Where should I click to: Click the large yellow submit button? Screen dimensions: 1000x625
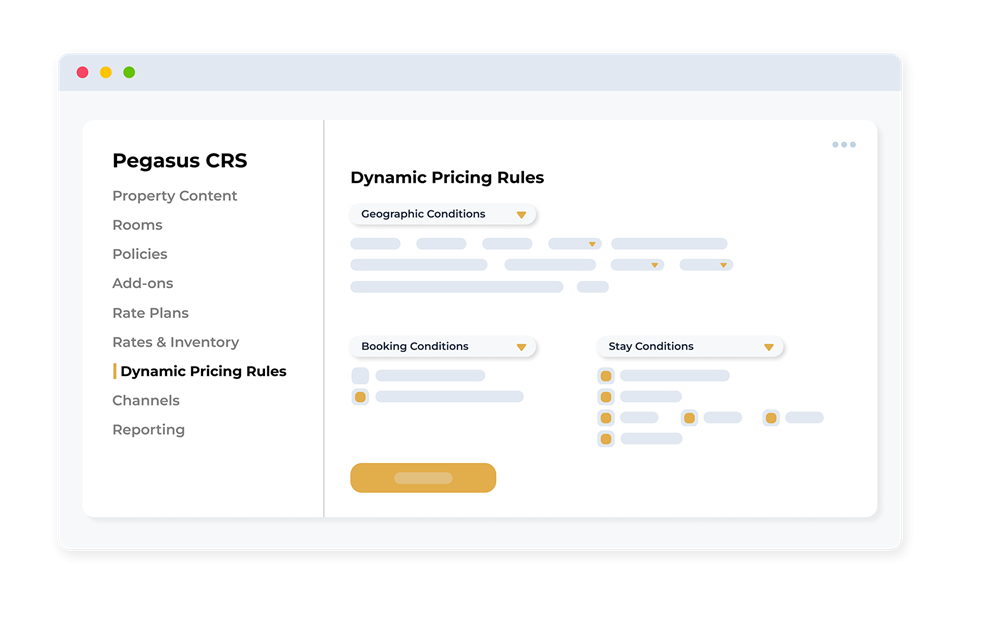(x=423, y=478)
